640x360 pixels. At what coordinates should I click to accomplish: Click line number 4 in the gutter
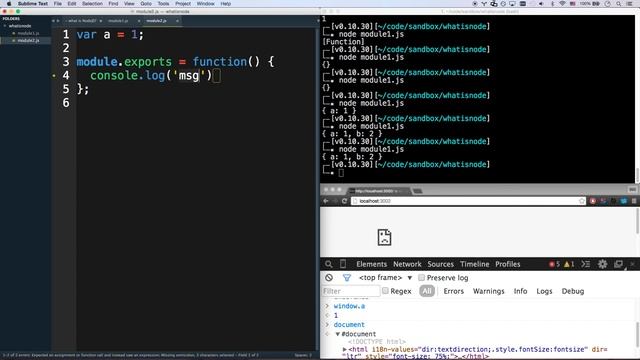66,76
